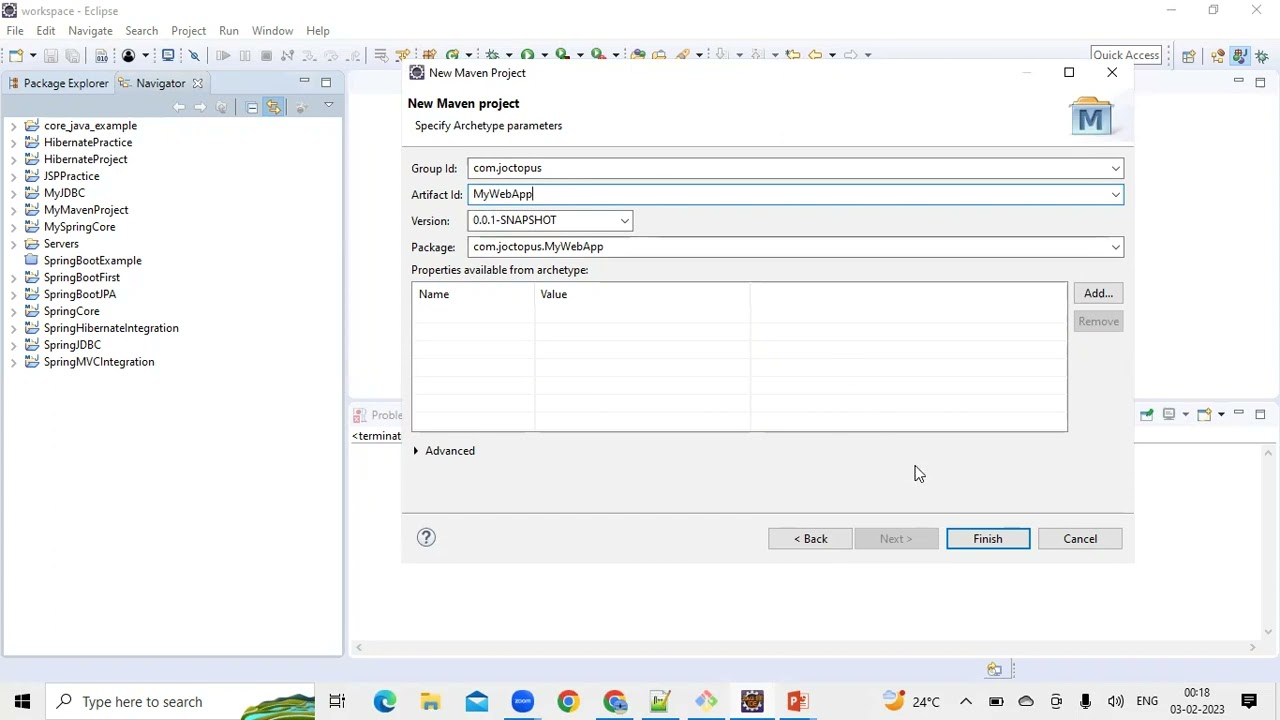The image size is (1280, 720).
Task: Click the Windows Start button
Action: (x=22, y=701)
